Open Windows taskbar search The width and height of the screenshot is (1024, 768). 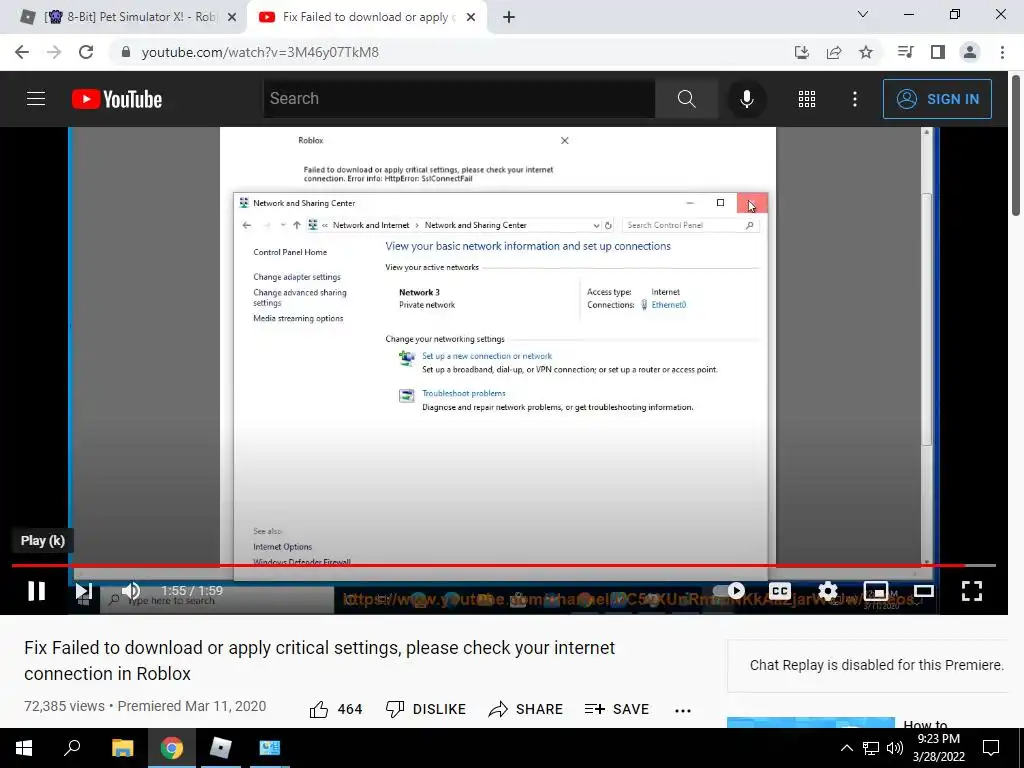(x=72, y=748)
